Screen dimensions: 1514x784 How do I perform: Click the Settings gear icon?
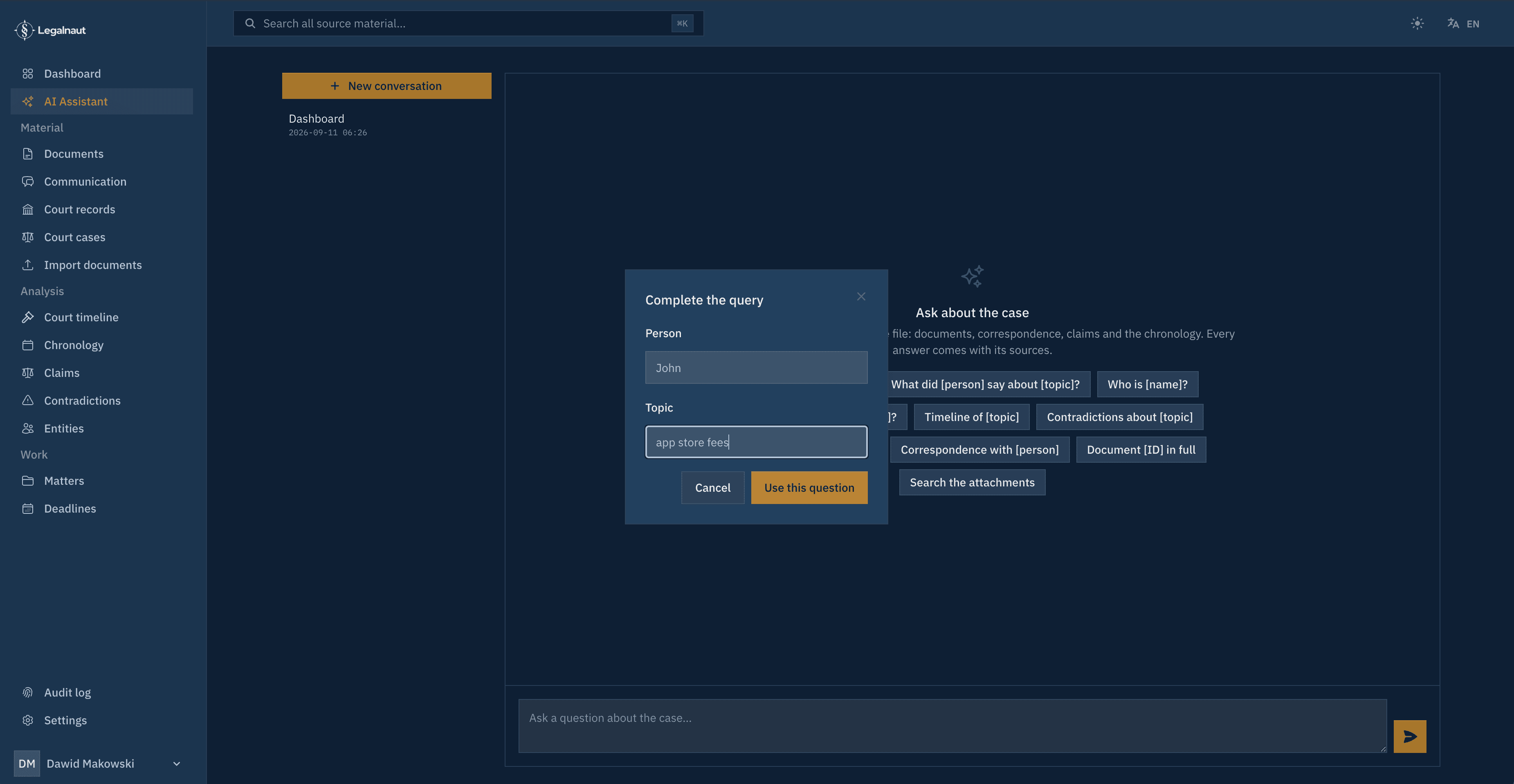pos(28,720)
